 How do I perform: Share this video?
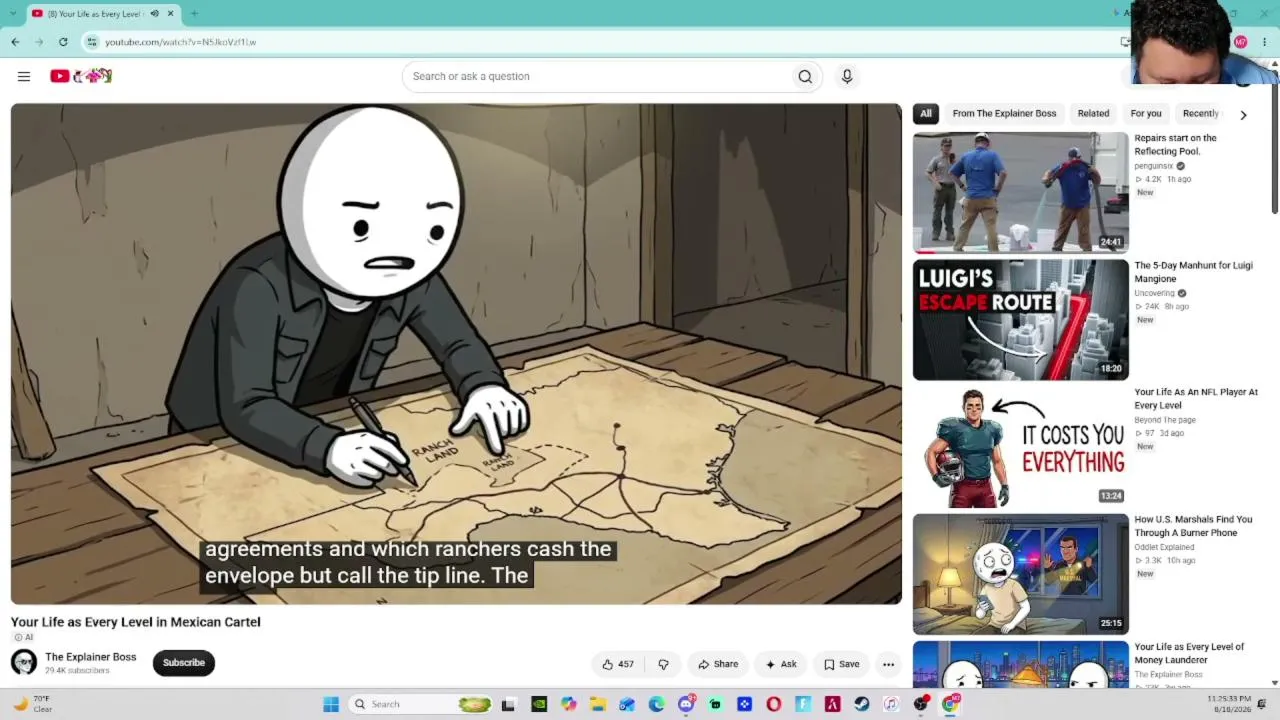point(718,664)
